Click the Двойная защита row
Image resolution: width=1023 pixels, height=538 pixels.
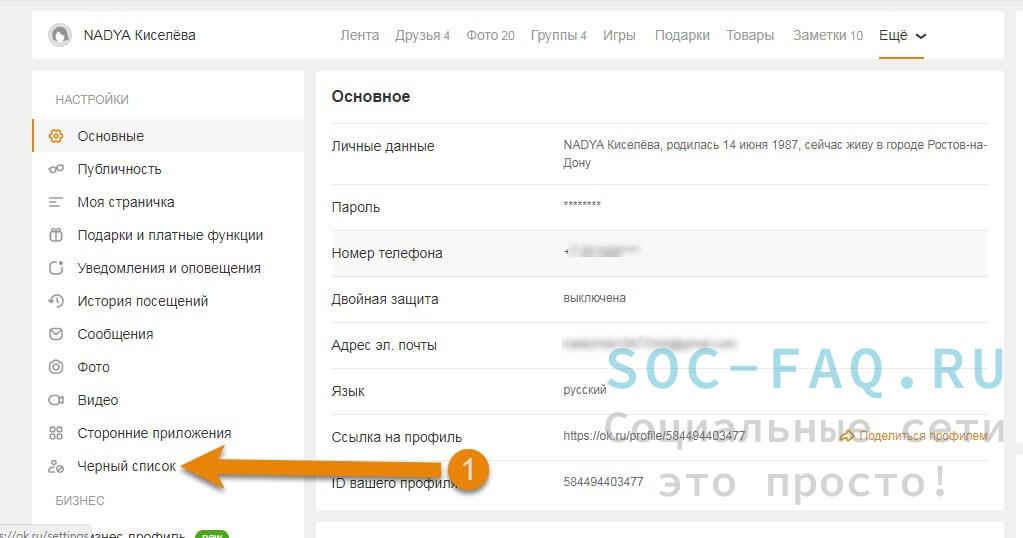[x=660, y=299]
